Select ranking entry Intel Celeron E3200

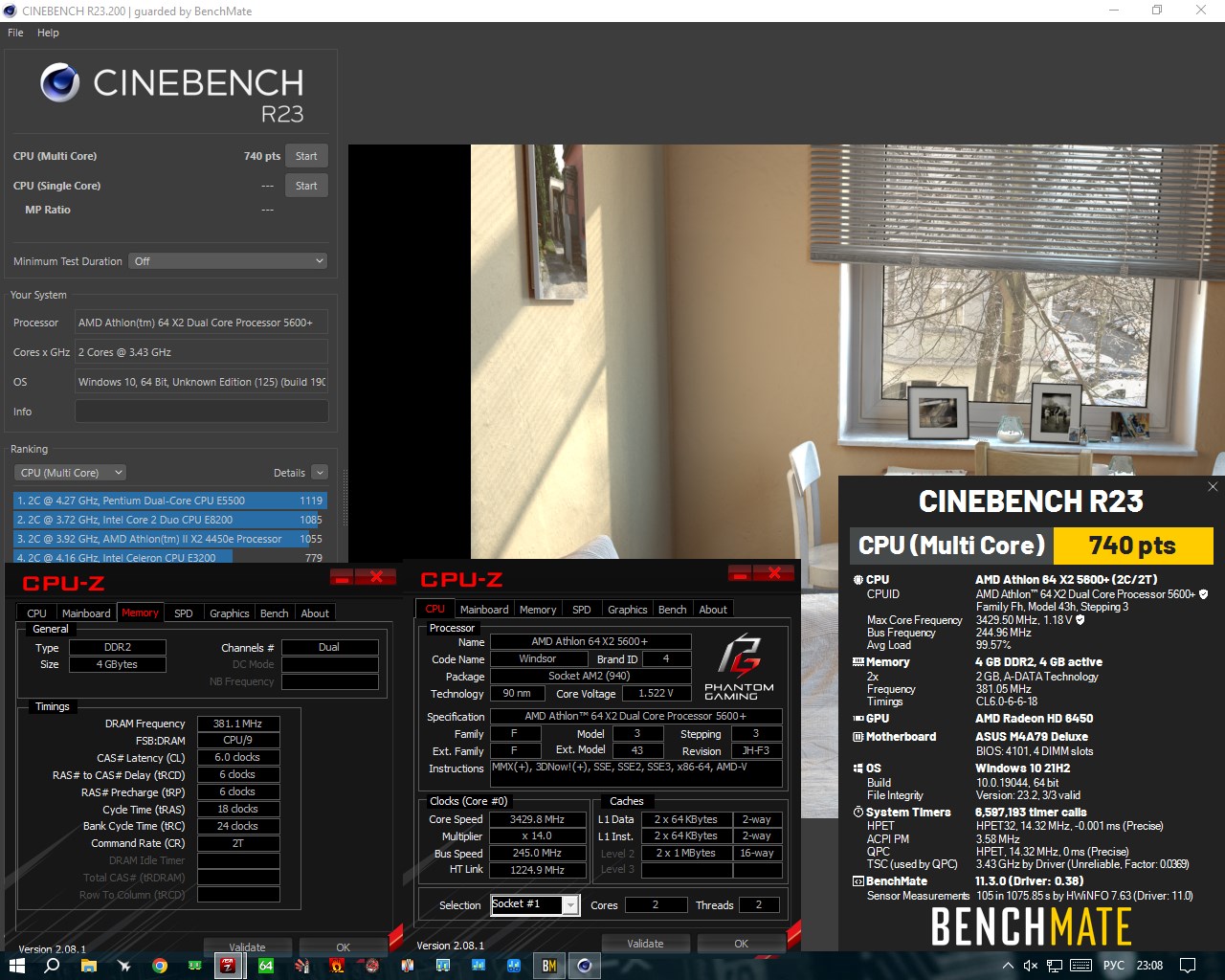pos(169,557)
